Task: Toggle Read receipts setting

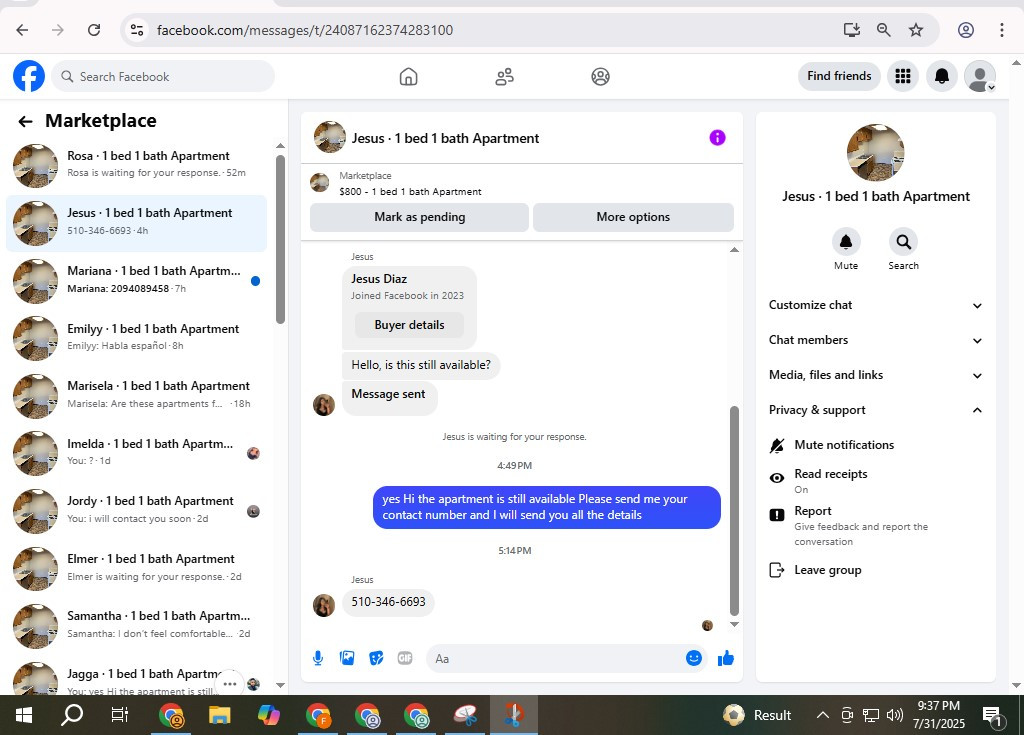Action: (875, 480)
